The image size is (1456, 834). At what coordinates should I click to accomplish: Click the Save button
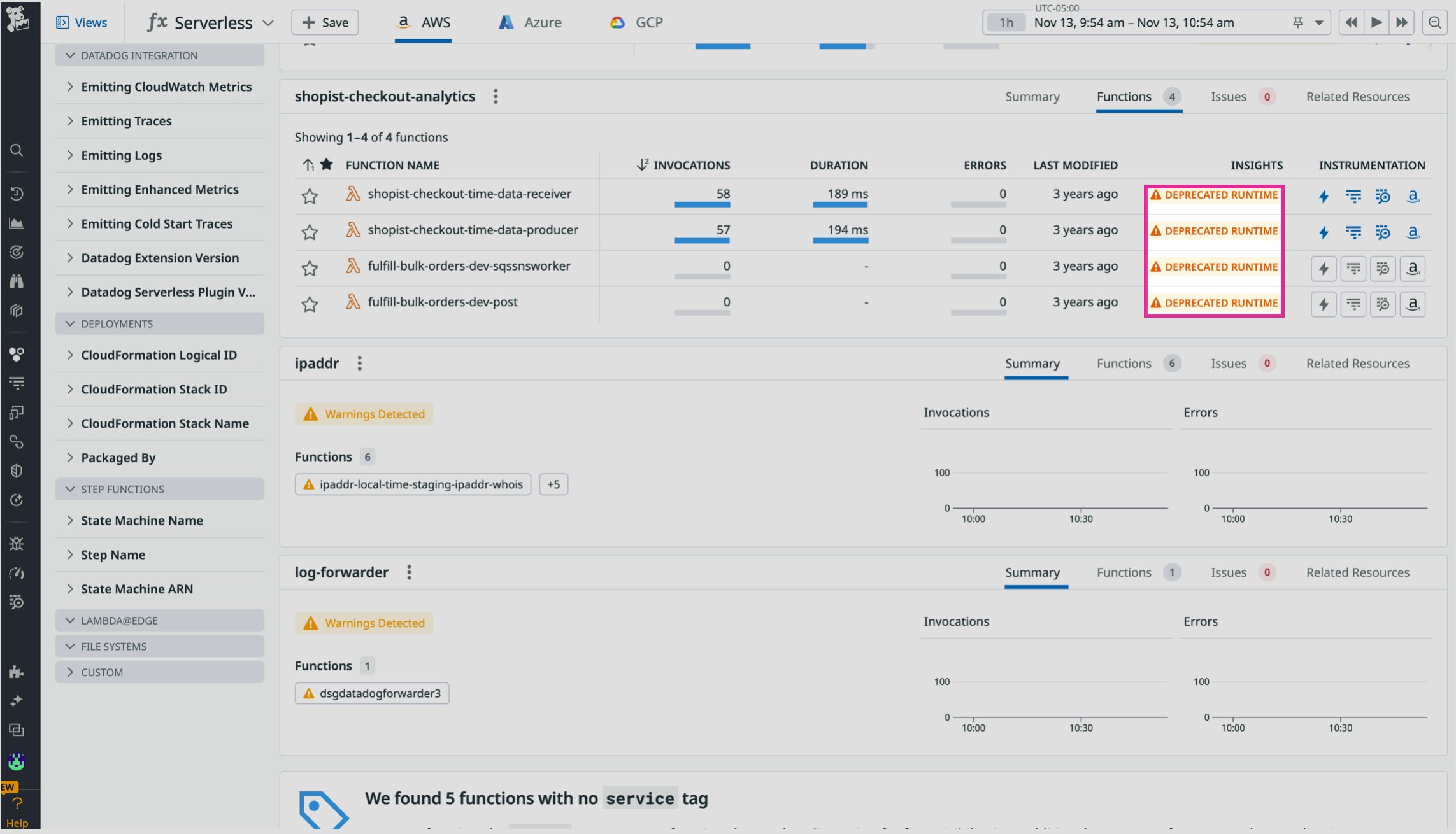[x=325, y=23]
